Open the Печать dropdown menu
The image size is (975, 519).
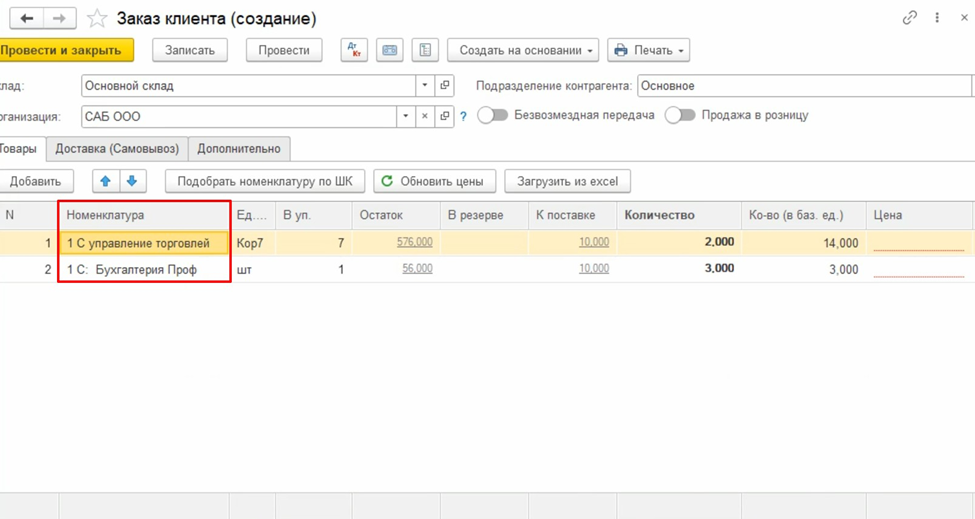pyautogui.click(x=649, y=50)
